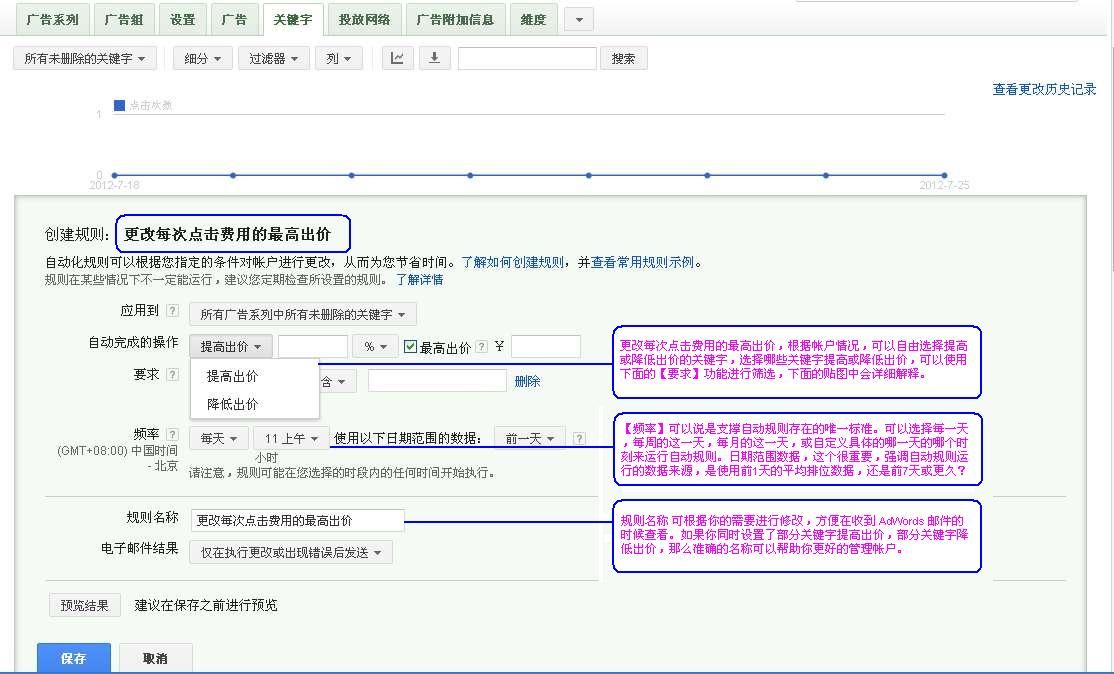The width and height of the screenshot is (1114, 674).
Task: Open the more-tabs arrow after 维度
Action: [578, 20]
